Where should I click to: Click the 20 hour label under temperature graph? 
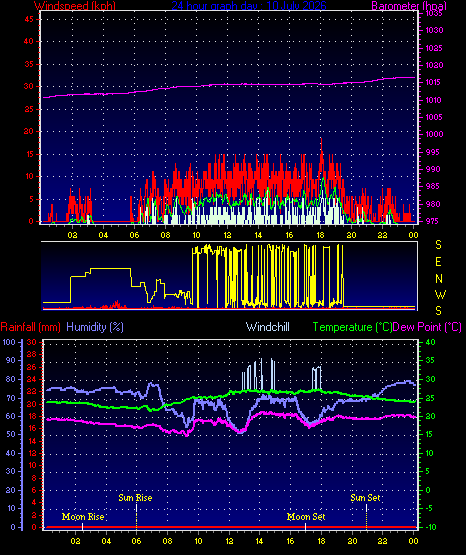[x=352, y=541]
